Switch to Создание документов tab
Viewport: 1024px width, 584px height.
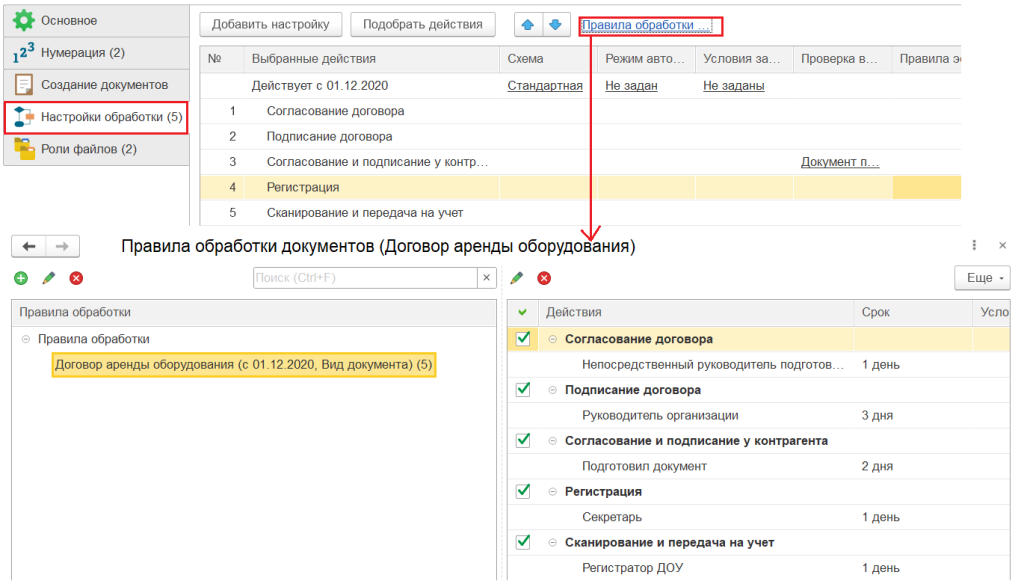pyautogui.click(x=97, y=85)
